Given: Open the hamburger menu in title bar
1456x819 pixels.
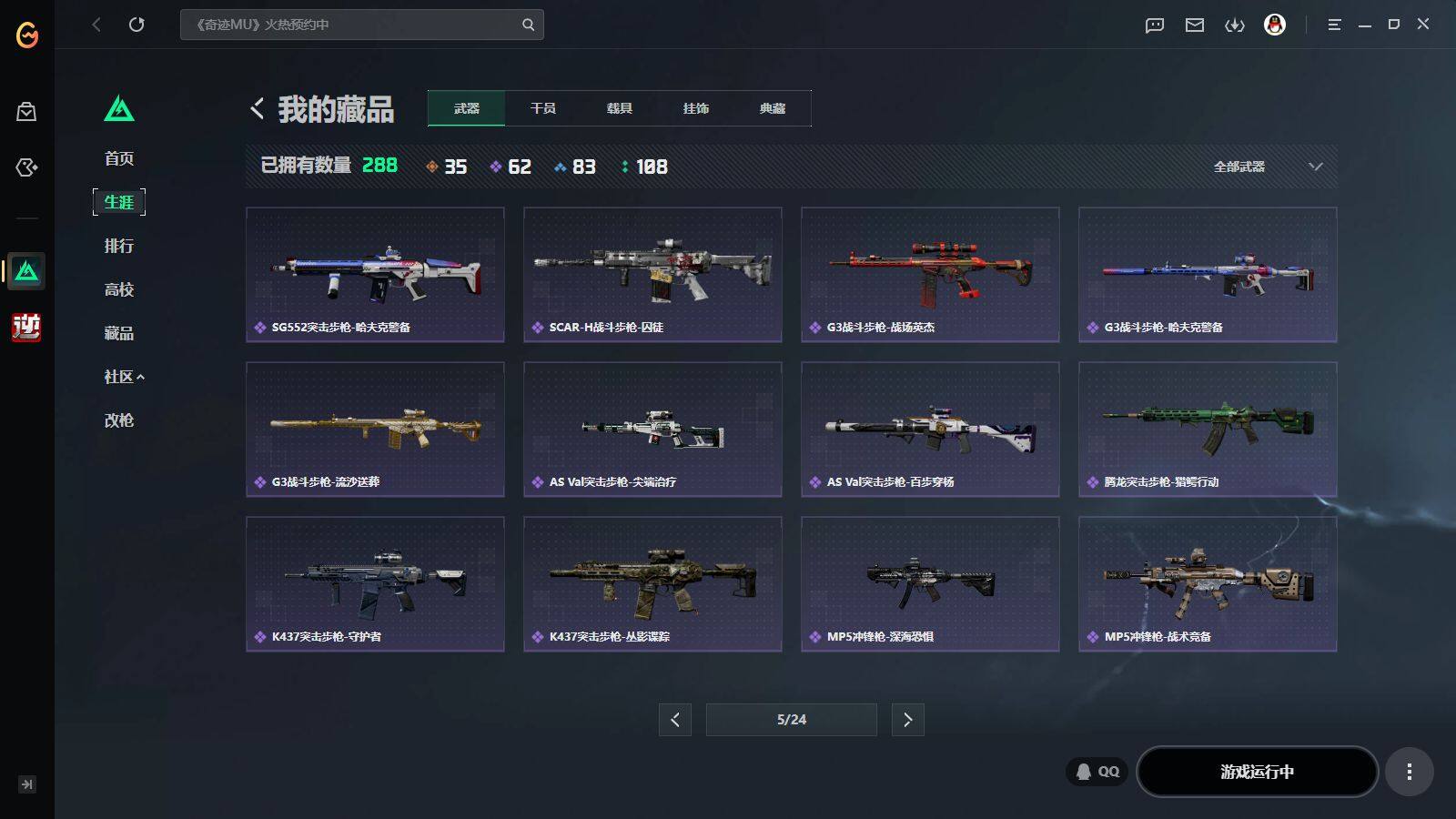Looking at the screenshot, I should point(1334,25).
